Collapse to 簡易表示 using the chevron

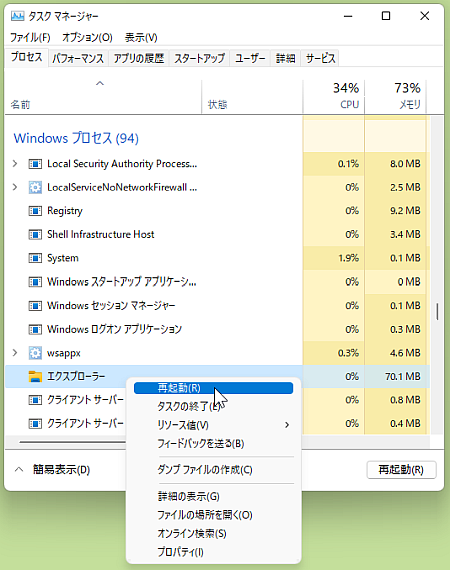click(19, 469)
